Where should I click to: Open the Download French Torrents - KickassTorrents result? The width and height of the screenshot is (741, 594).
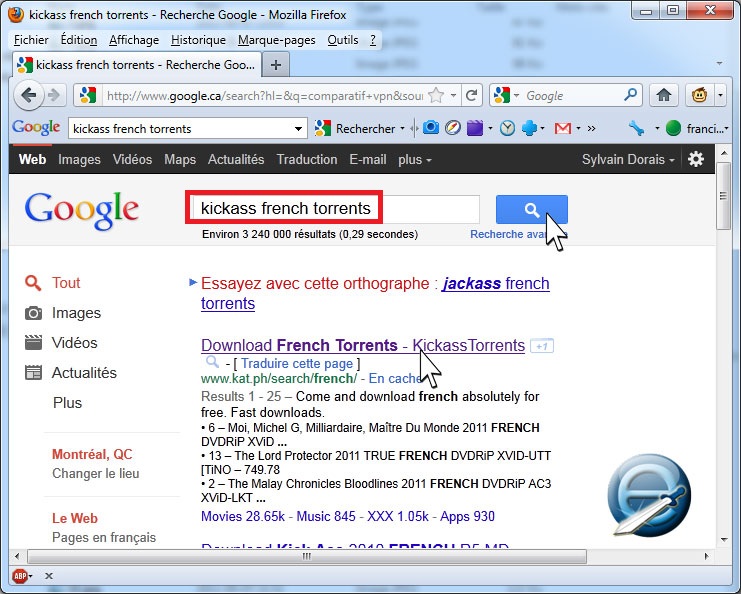363,345
